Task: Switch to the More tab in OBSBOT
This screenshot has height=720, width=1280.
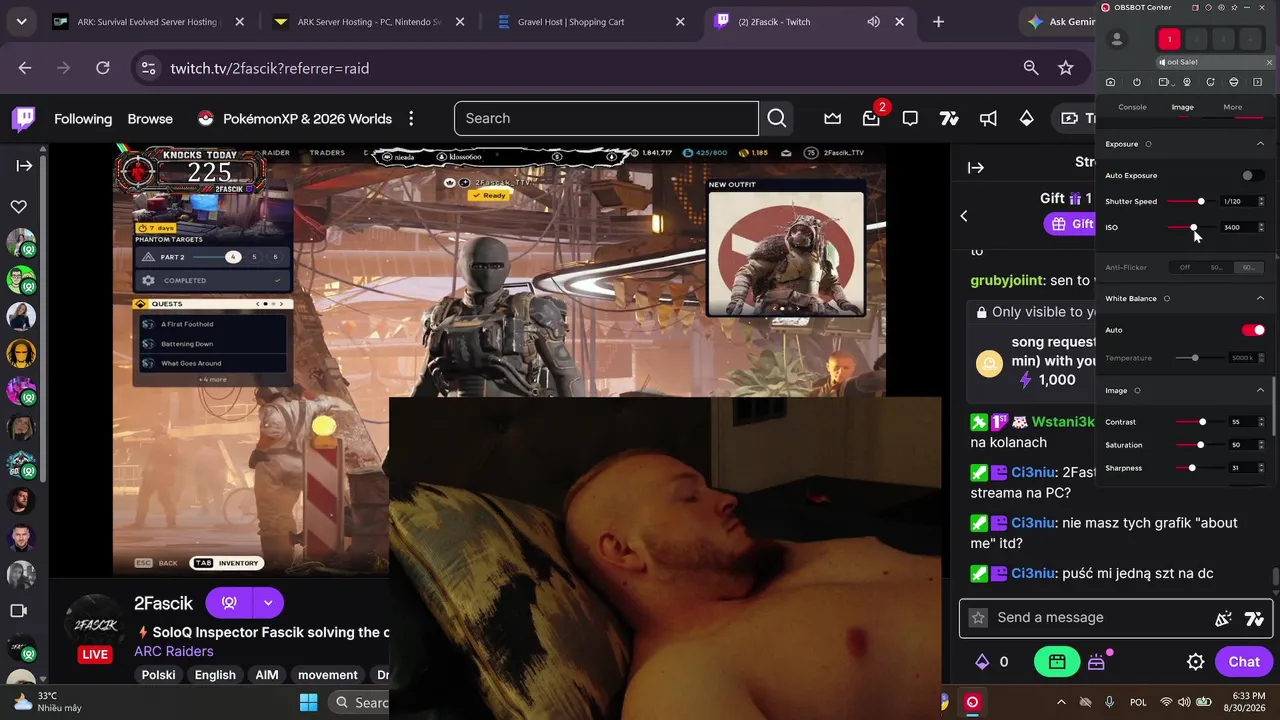Action: click(x=1233, y=107)
